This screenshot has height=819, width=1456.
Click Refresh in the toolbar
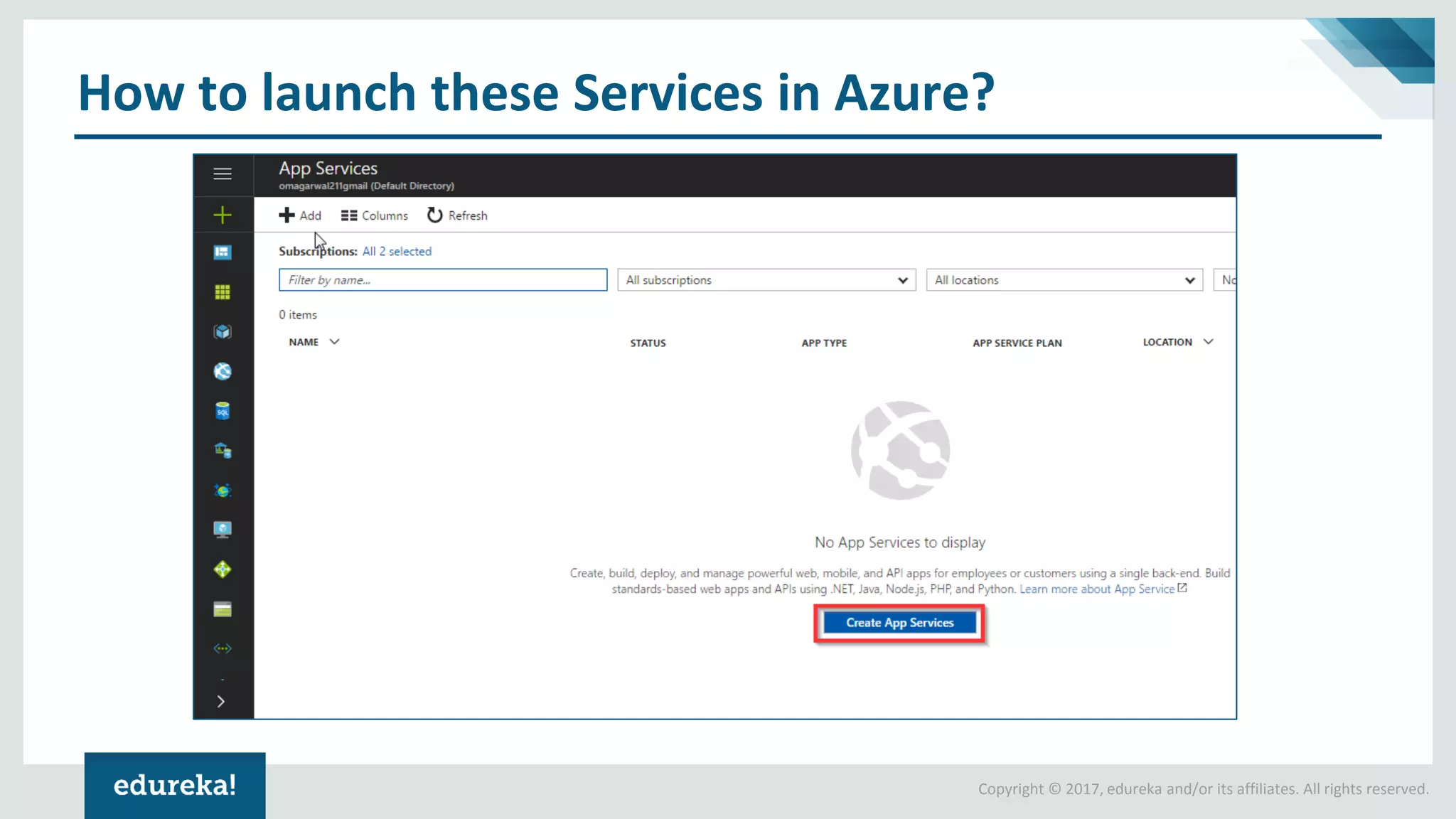click(x=457, y=215)
